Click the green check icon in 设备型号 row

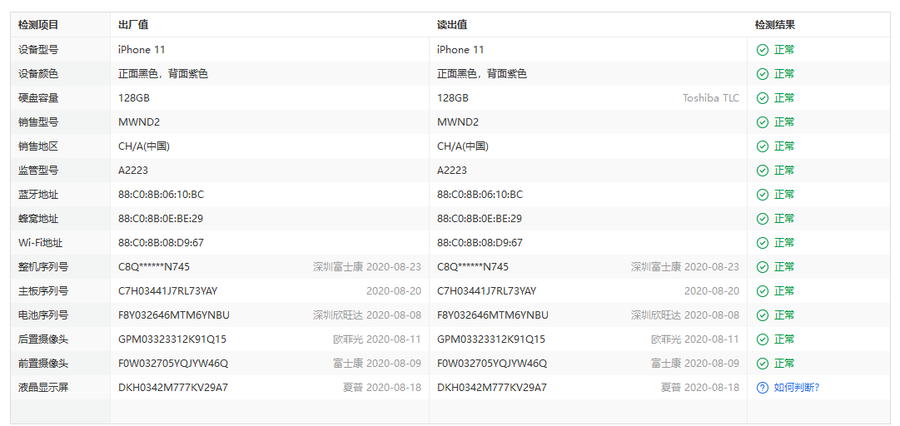(x=762, y=50)
